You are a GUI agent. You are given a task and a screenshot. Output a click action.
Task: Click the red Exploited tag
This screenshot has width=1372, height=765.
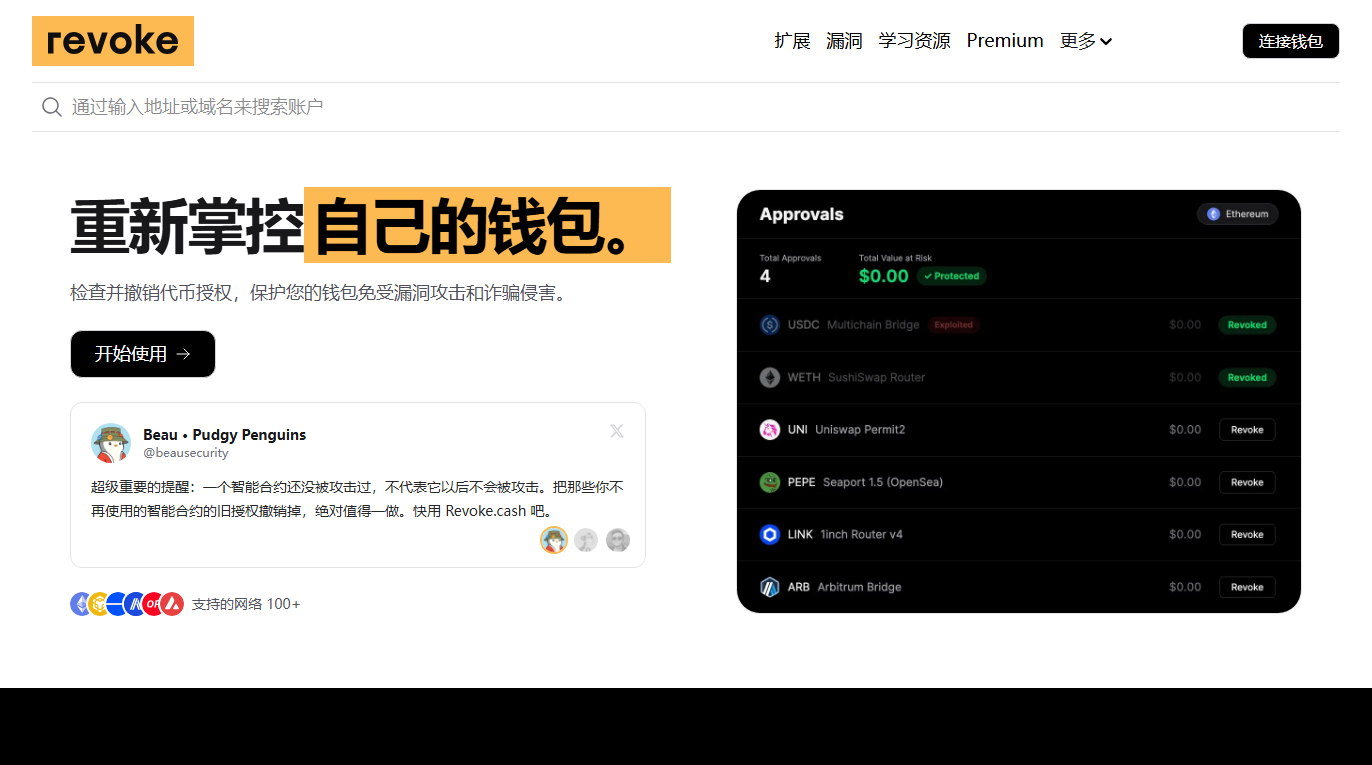953,325
